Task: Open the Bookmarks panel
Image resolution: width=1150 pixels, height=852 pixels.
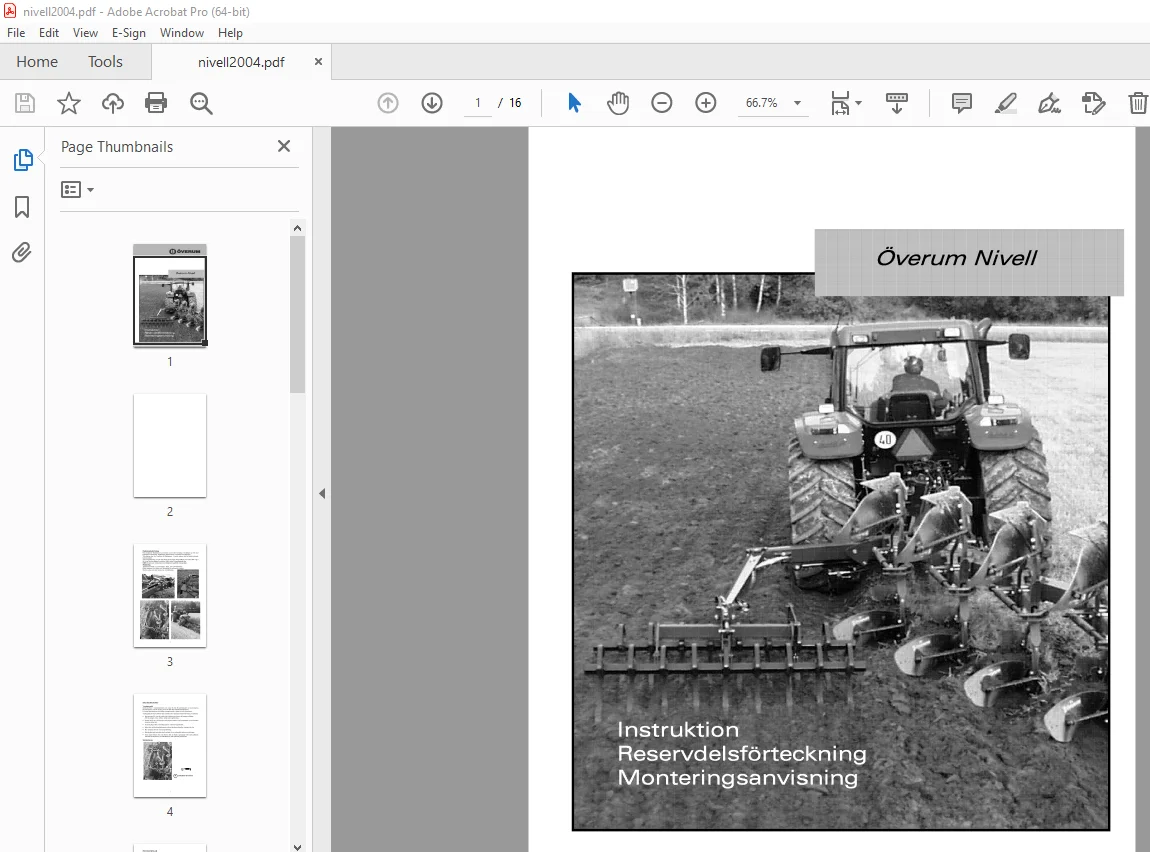Action: (x=22, y=207)
